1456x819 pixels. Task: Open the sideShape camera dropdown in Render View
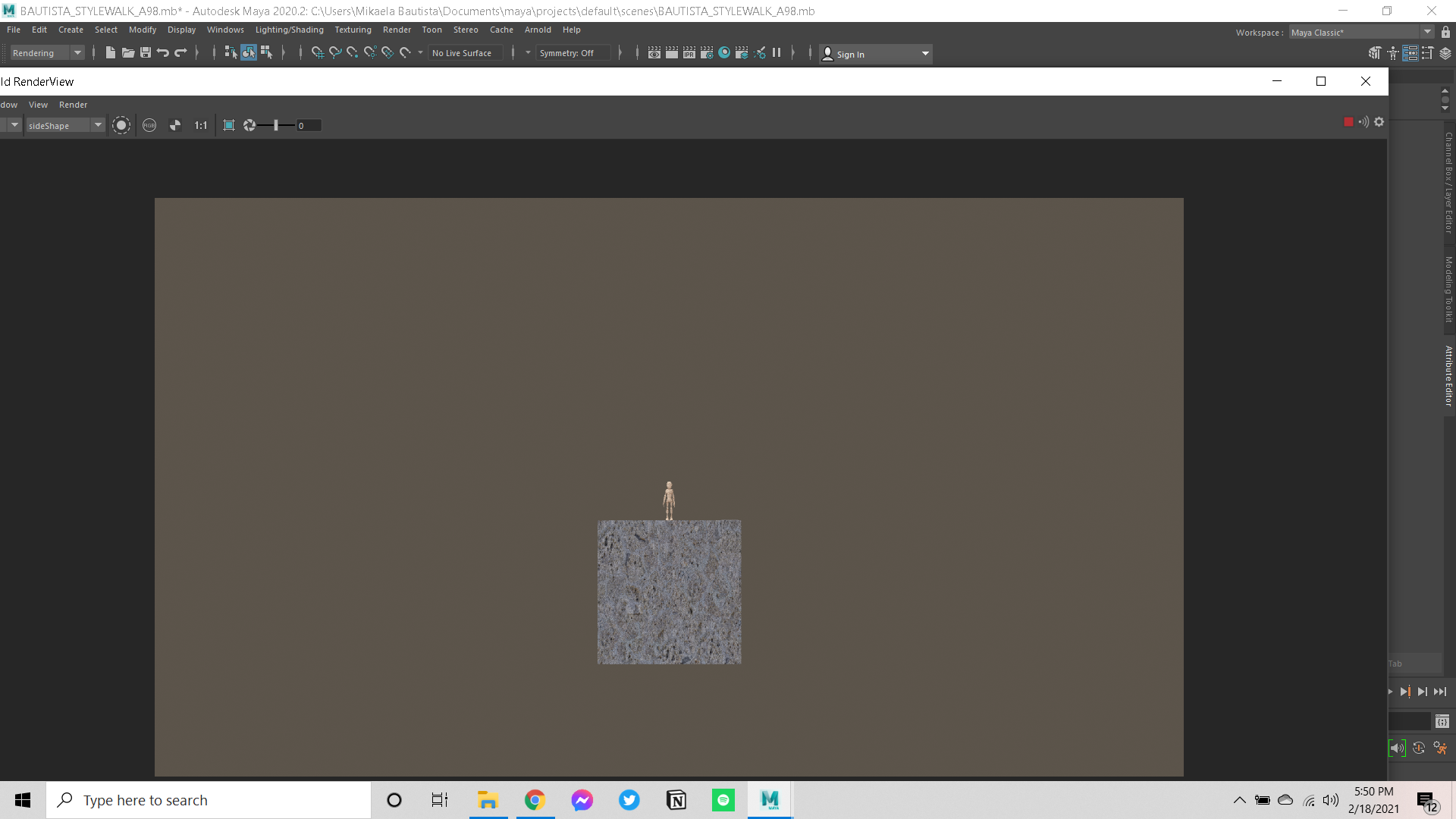pyautogui.click(x=98, y=125)
